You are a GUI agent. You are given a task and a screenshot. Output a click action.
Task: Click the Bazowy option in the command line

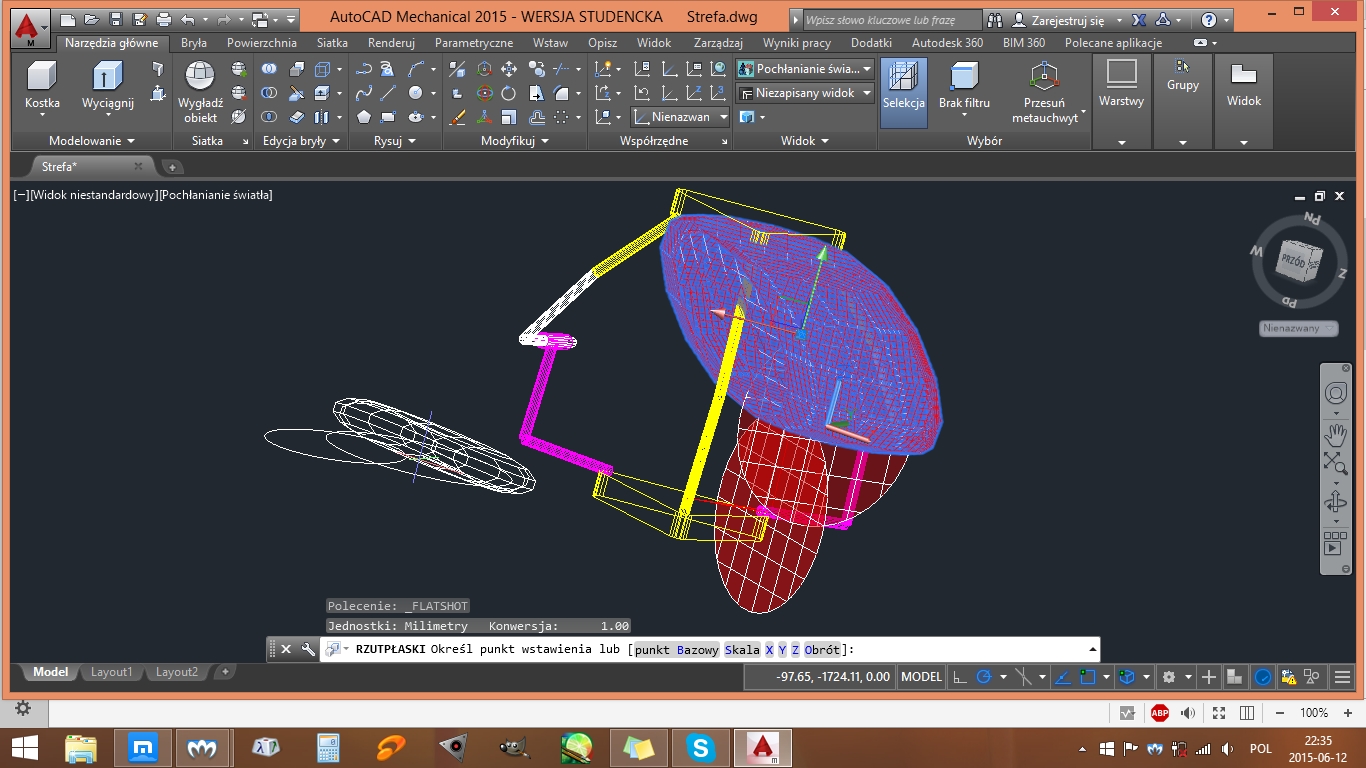(700, 649)
